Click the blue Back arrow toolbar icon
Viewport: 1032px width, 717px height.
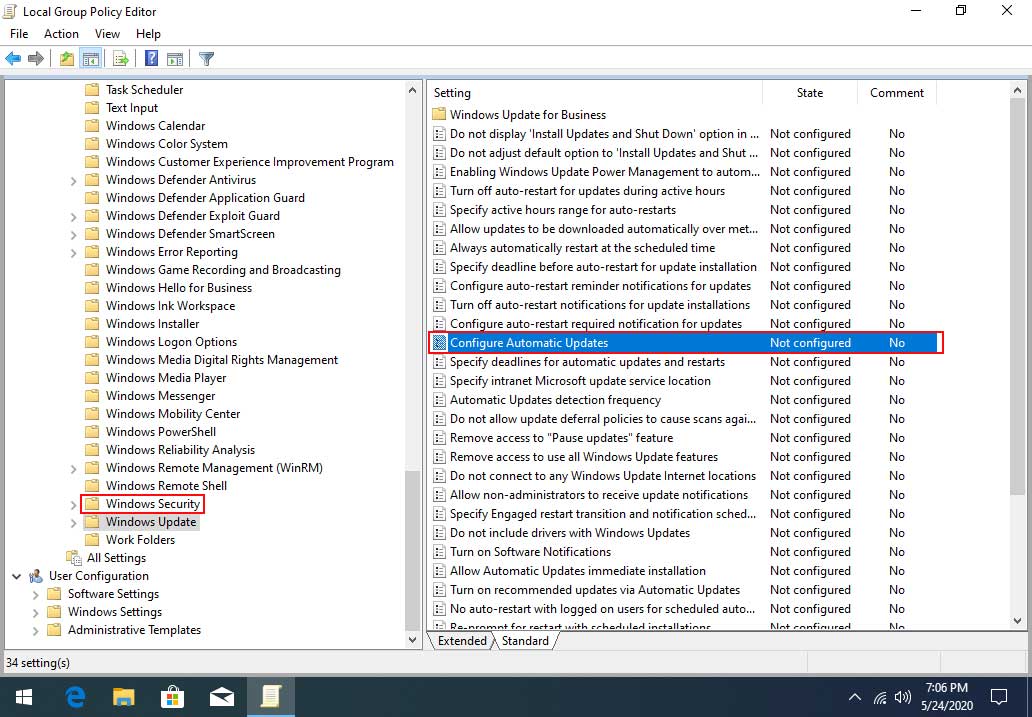pyautogui.click(x=13, y=59)
